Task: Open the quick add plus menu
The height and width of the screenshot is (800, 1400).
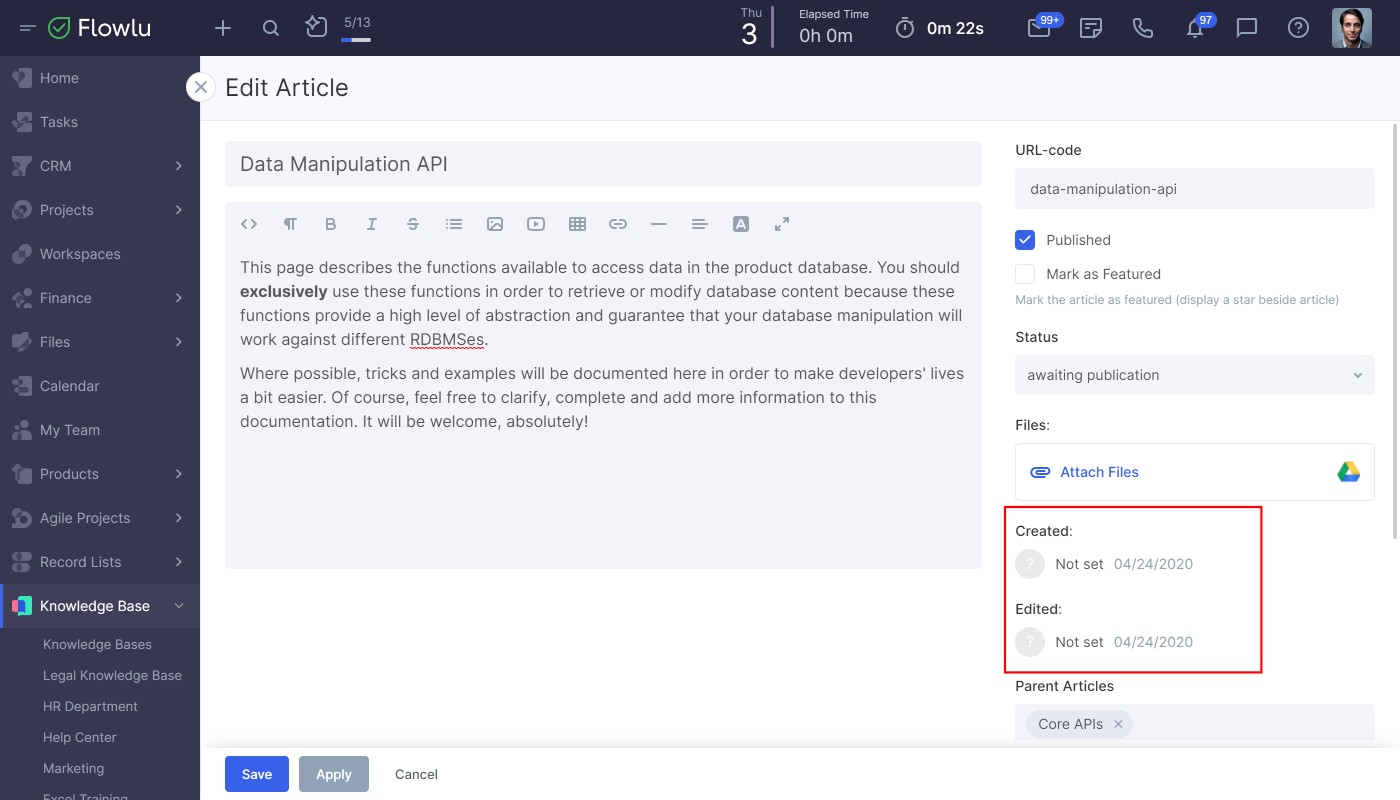Action: click(x=223, y=28)
